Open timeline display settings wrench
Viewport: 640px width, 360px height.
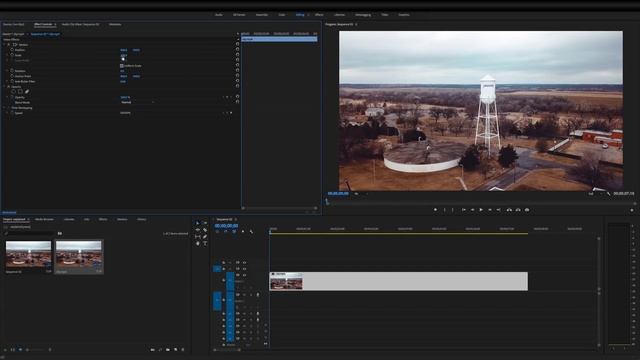pyautogui.click(x=251, y=232)
